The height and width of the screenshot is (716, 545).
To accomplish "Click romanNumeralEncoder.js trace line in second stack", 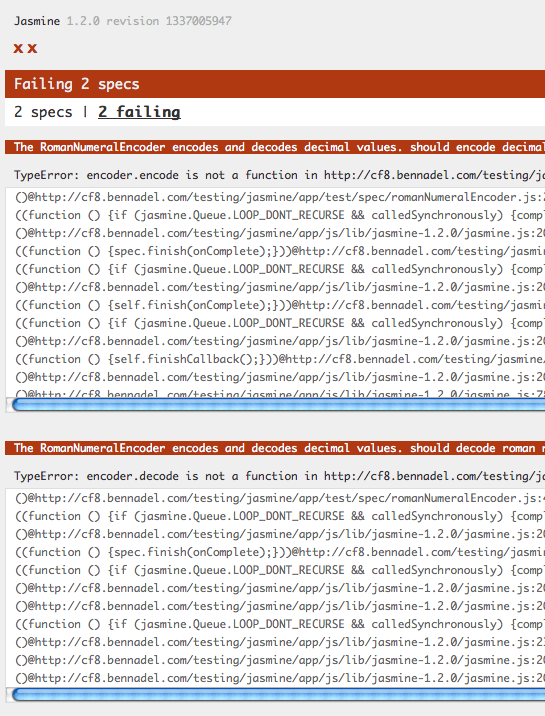I will click(280, 498).
